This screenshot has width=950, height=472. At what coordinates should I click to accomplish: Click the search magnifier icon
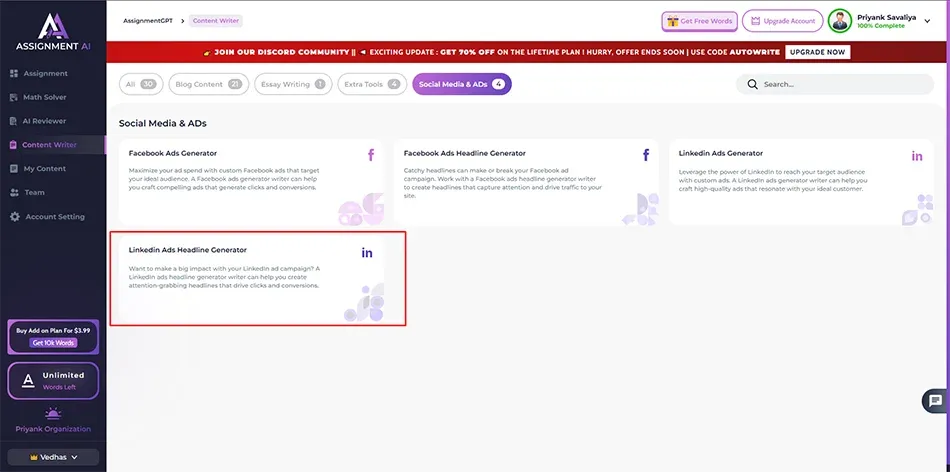pyautogui.click(x=752, y=85)
